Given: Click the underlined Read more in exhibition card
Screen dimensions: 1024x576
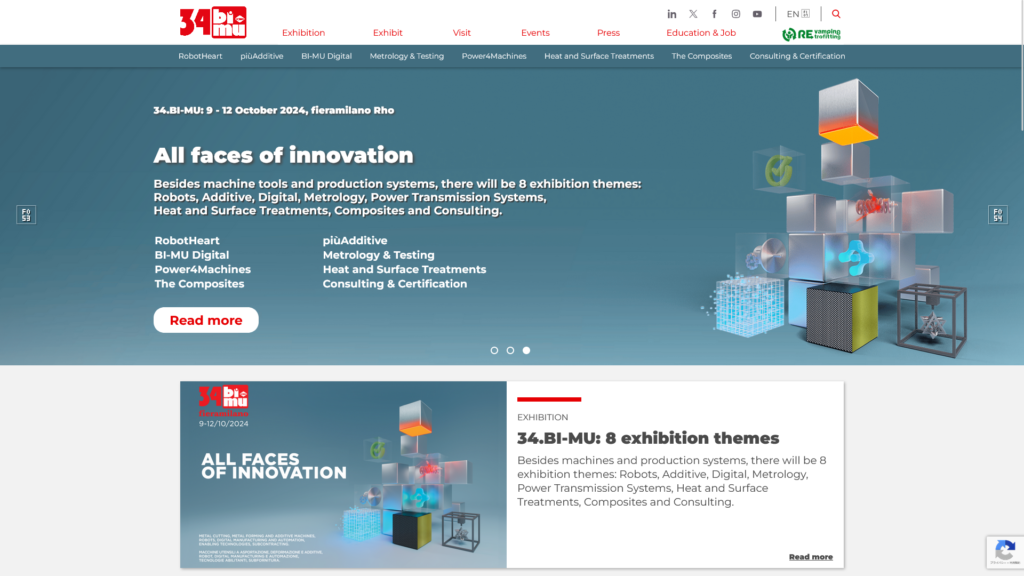Looking at the screenshot, I should point(810,557).
